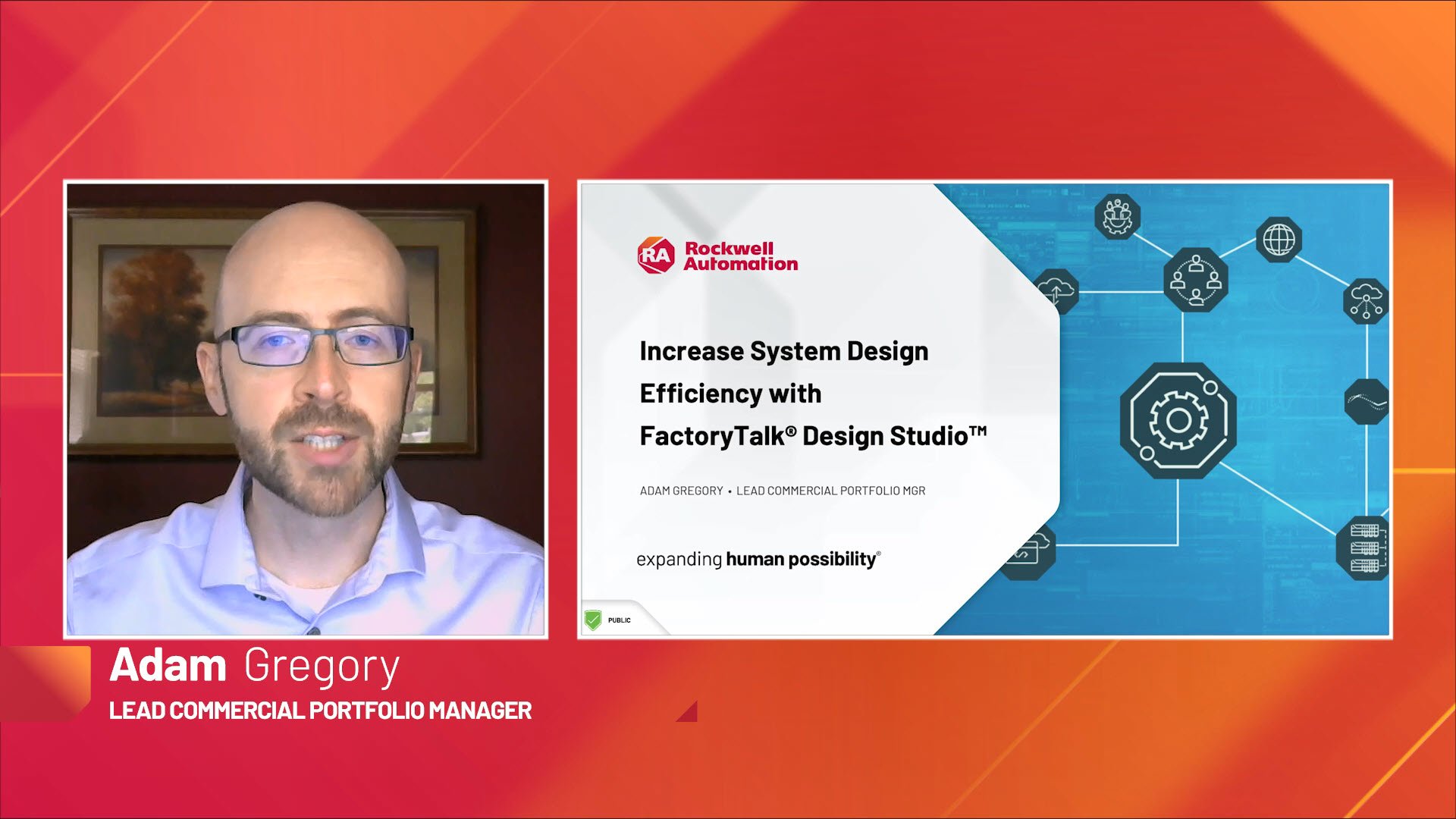Click 'ADAM GREGORY' on the slide
The image size is (1456, 819).
click(682, 491)
